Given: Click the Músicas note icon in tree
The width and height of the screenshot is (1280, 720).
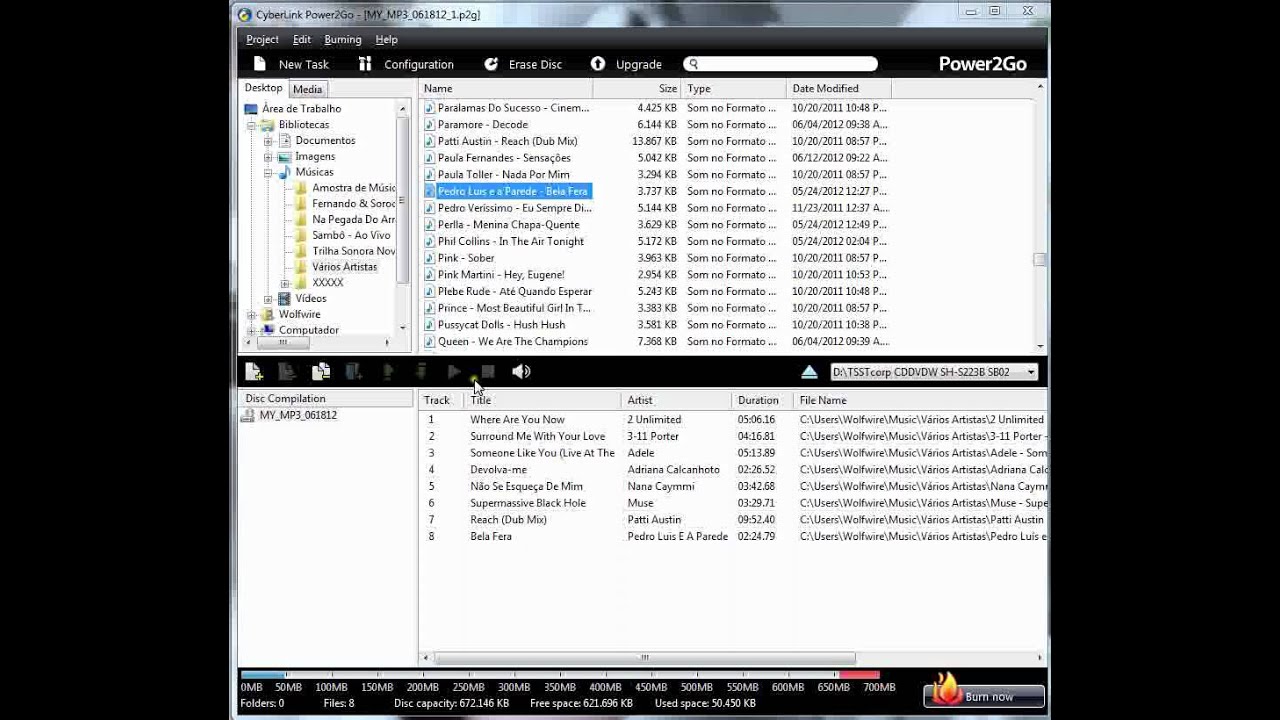Looking at the screenshot, I should [284, 172].
